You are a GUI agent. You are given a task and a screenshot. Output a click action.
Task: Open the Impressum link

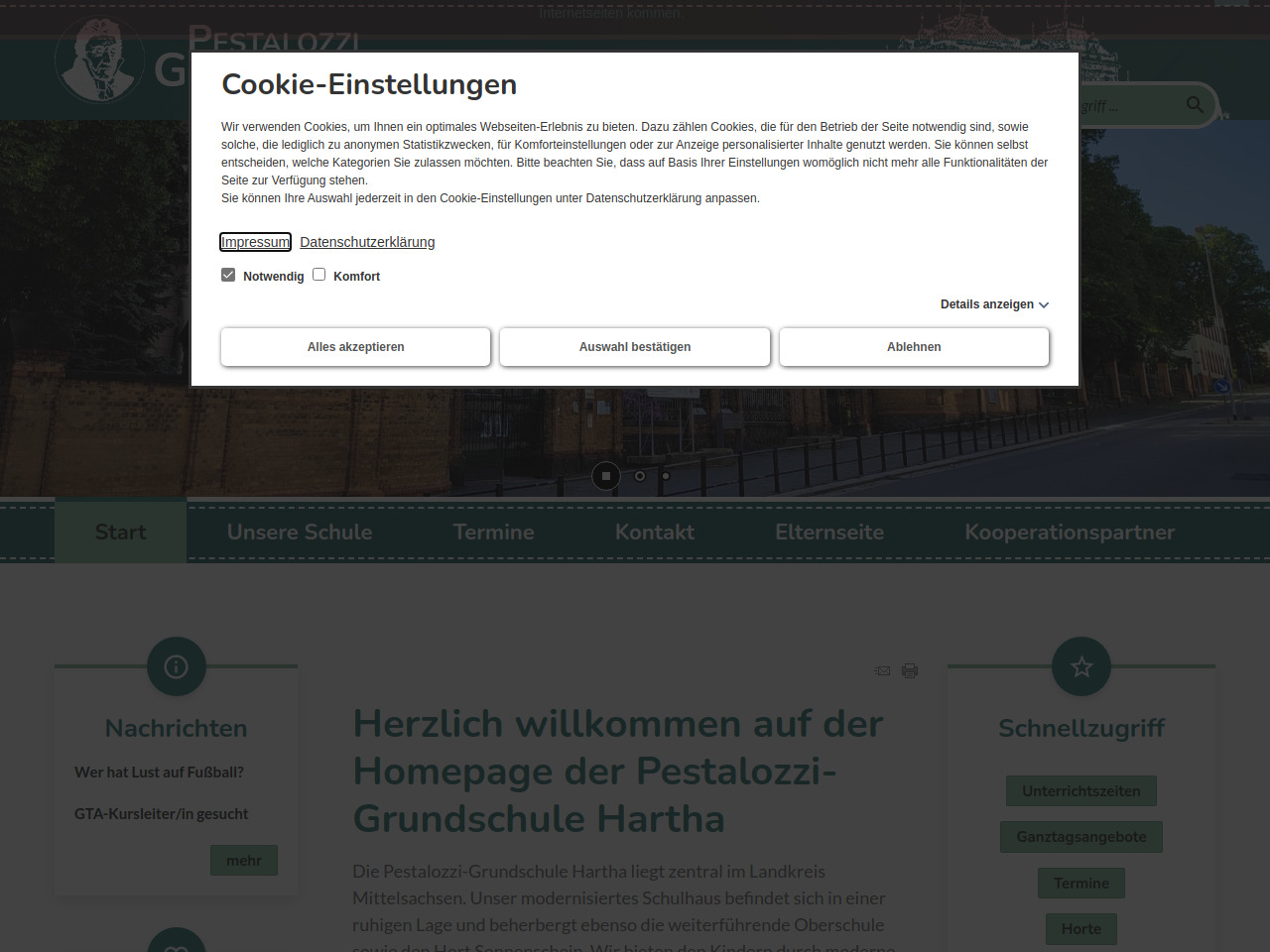tap(255, 242)
